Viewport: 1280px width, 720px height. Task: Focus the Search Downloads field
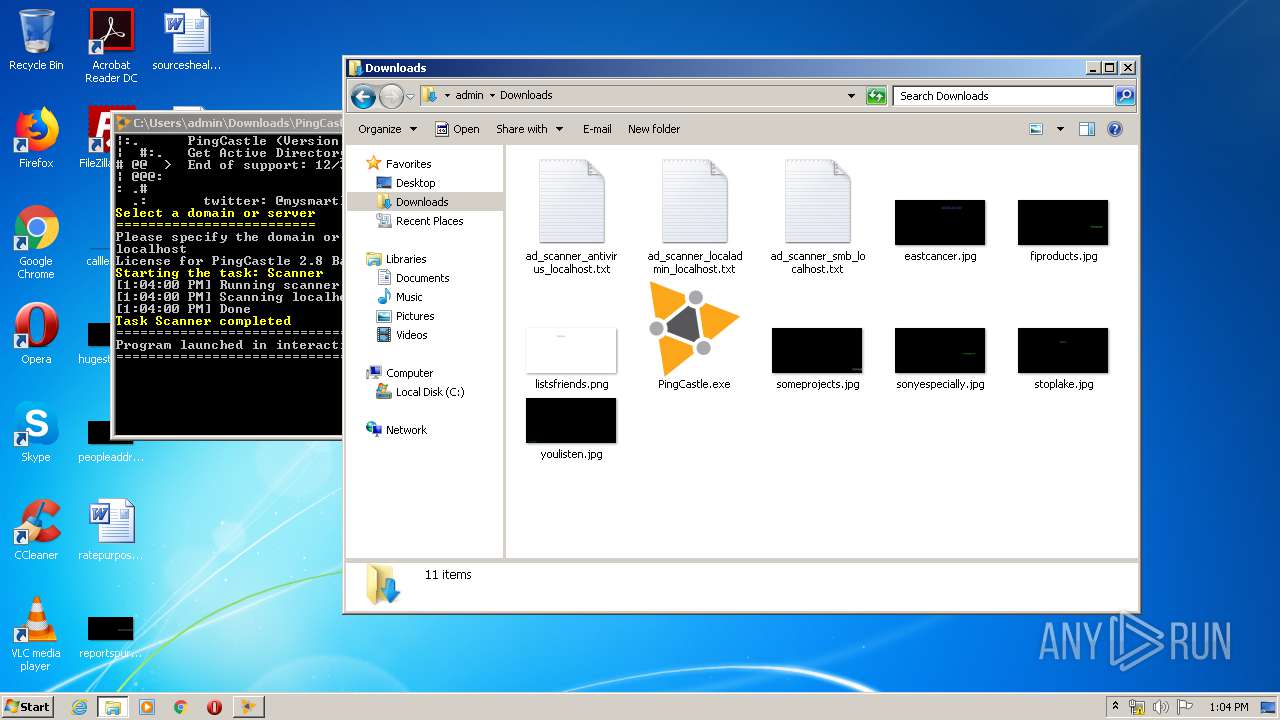coord(1003,96)
